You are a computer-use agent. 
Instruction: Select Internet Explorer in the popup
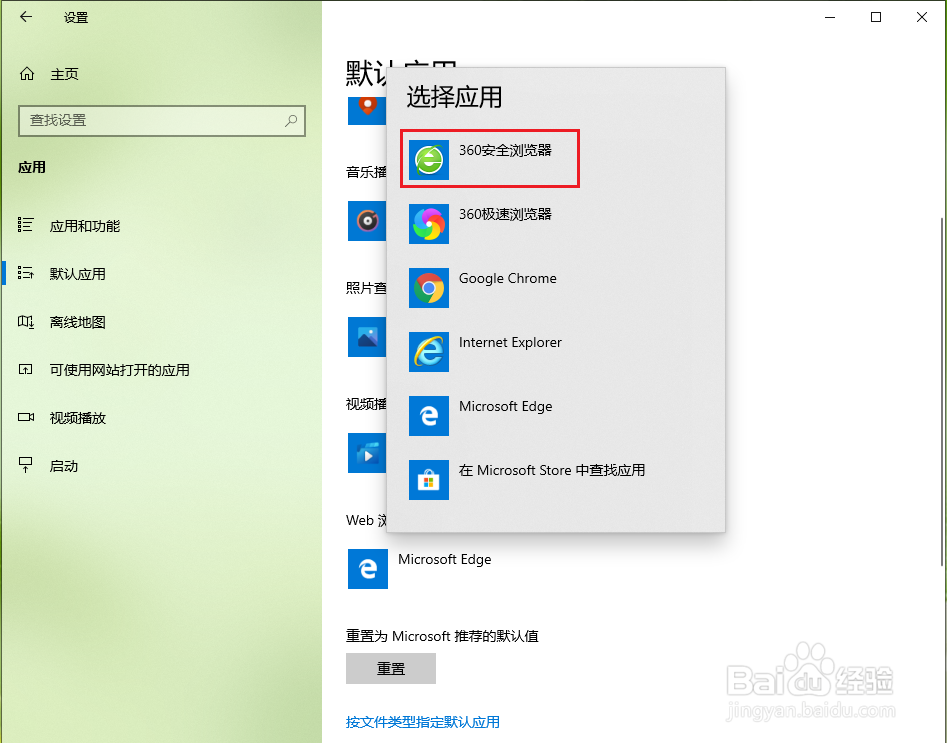click(x=489, y=351)
